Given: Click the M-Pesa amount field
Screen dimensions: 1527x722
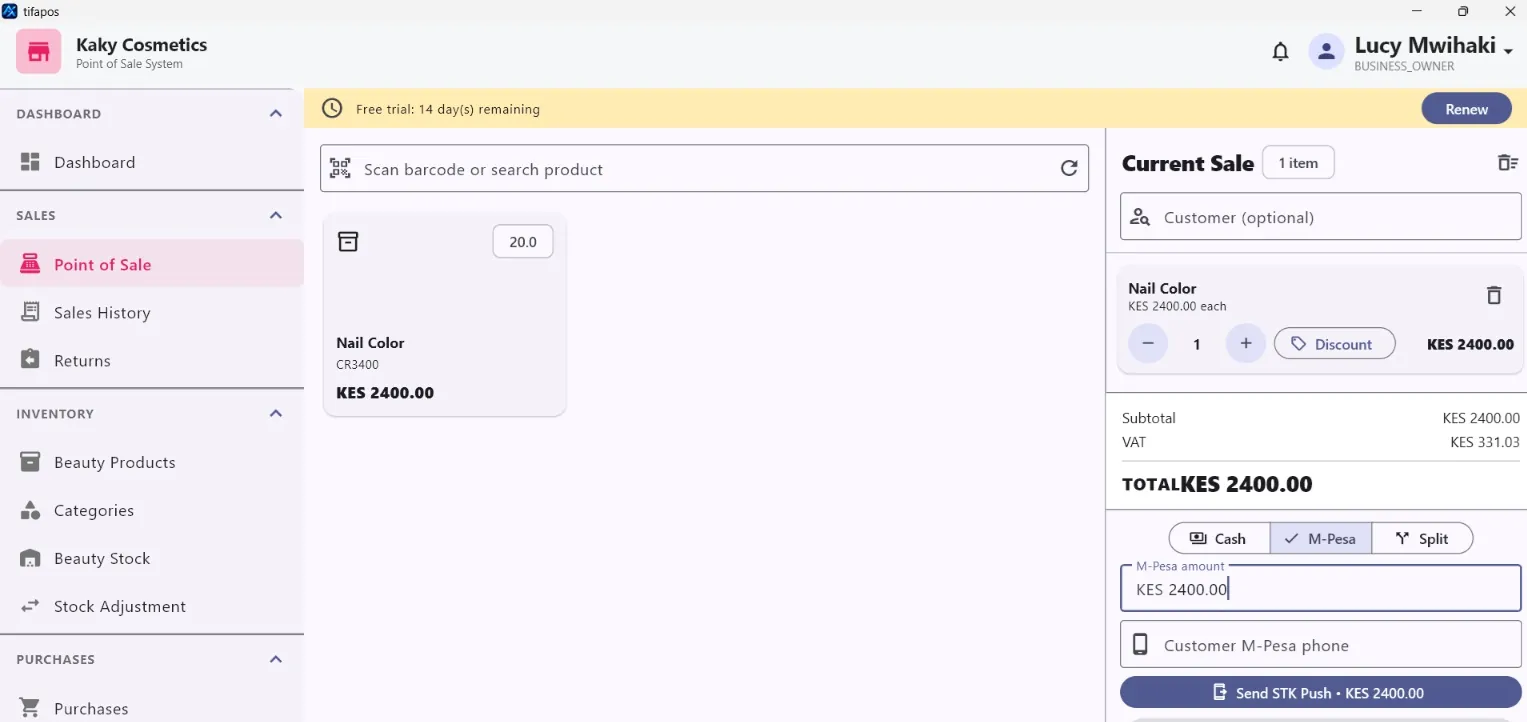Looking at the screenshot, I should (x=1320, y=589).
